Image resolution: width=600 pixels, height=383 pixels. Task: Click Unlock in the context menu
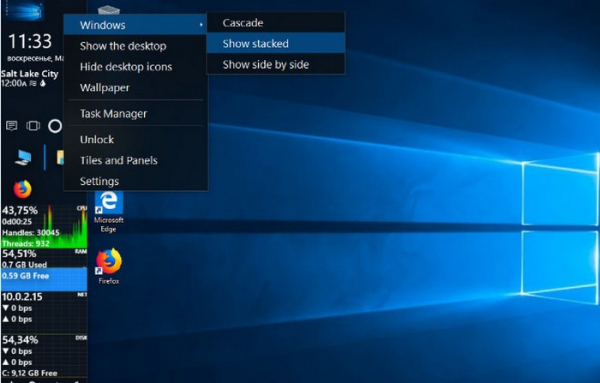135,139
